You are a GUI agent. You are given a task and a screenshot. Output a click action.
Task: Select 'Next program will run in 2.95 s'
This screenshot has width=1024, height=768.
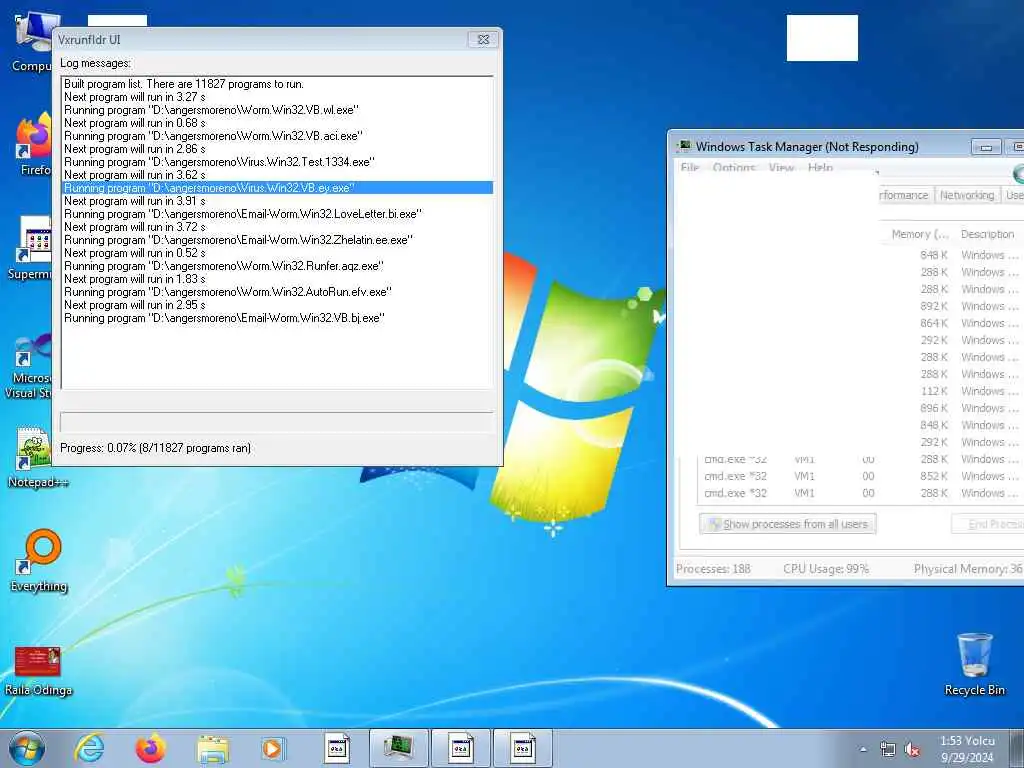[x=277, y=305]
